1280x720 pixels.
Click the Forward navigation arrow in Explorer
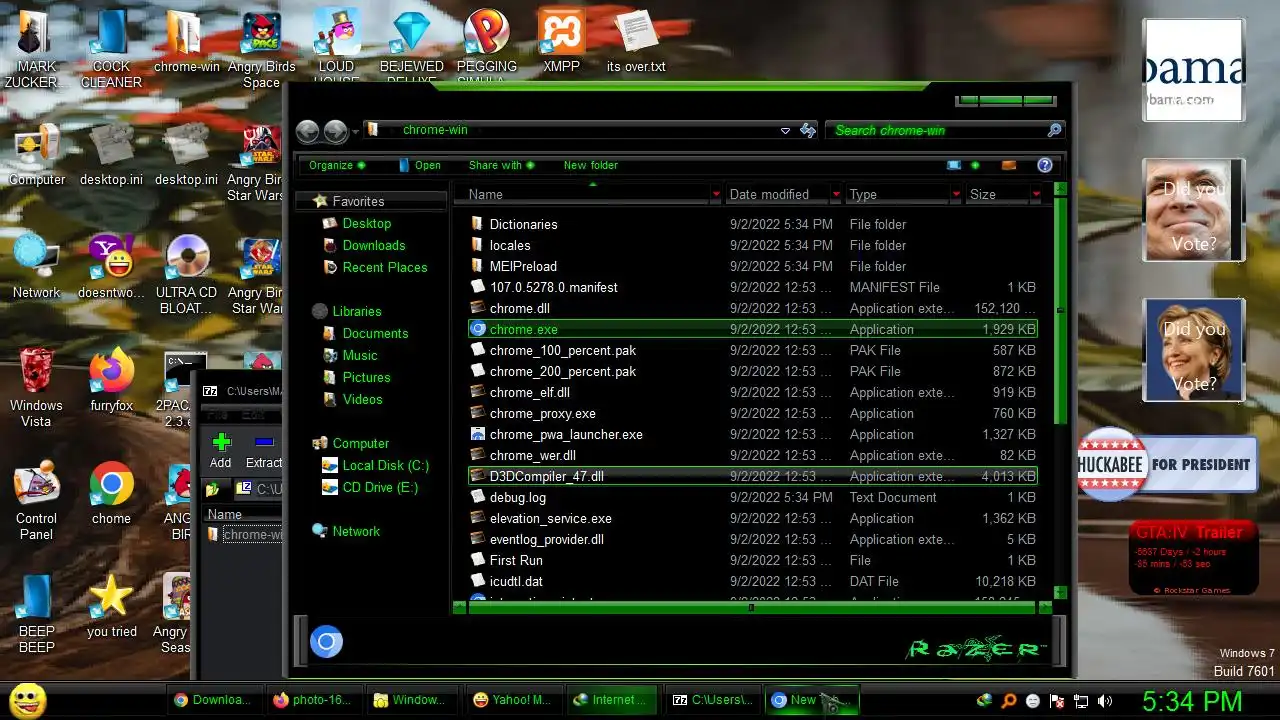pyautogui.click(x=335, y=131)
